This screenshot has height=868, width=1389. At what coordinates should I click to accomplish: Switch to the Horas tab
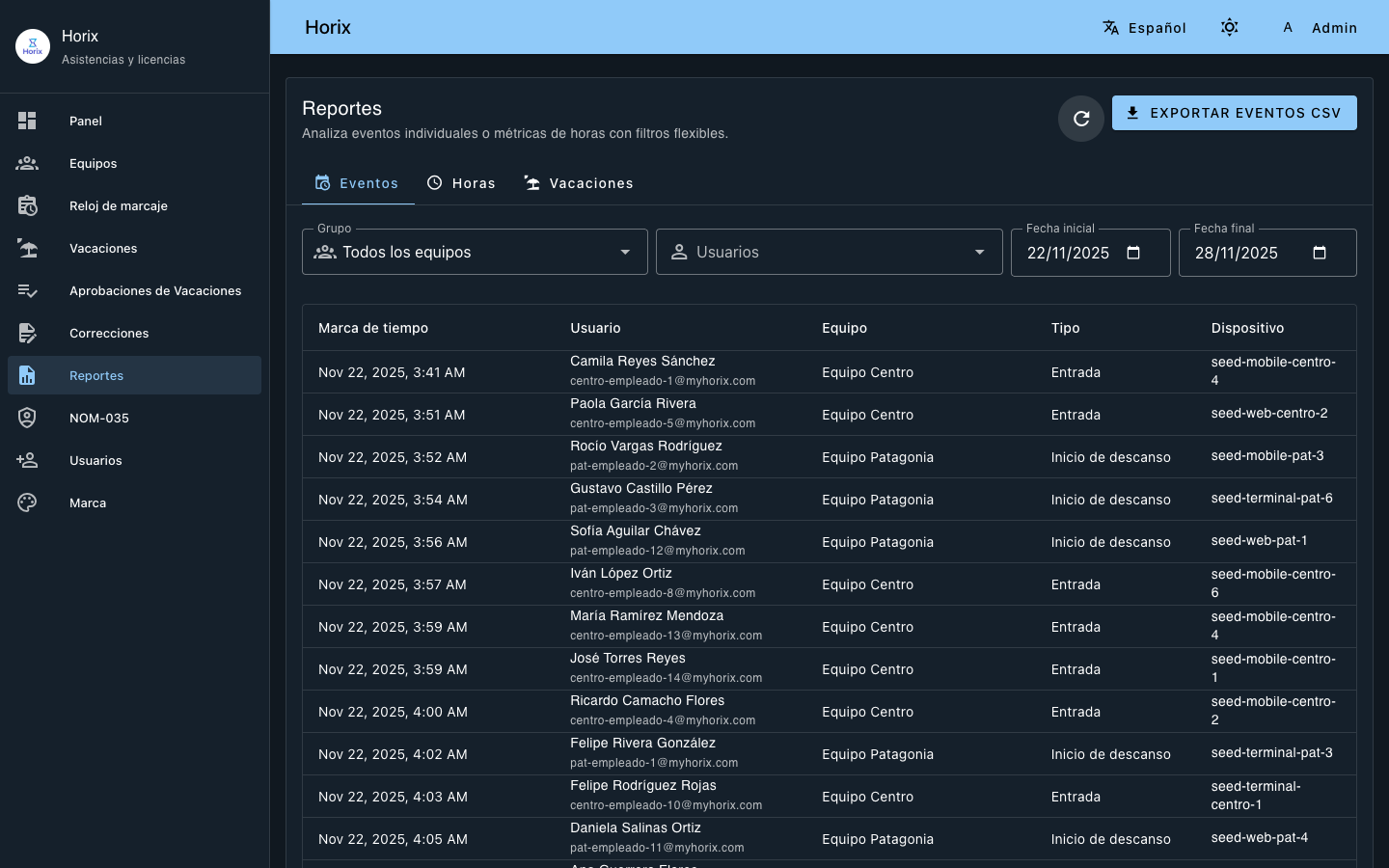(x=461, y=183)
